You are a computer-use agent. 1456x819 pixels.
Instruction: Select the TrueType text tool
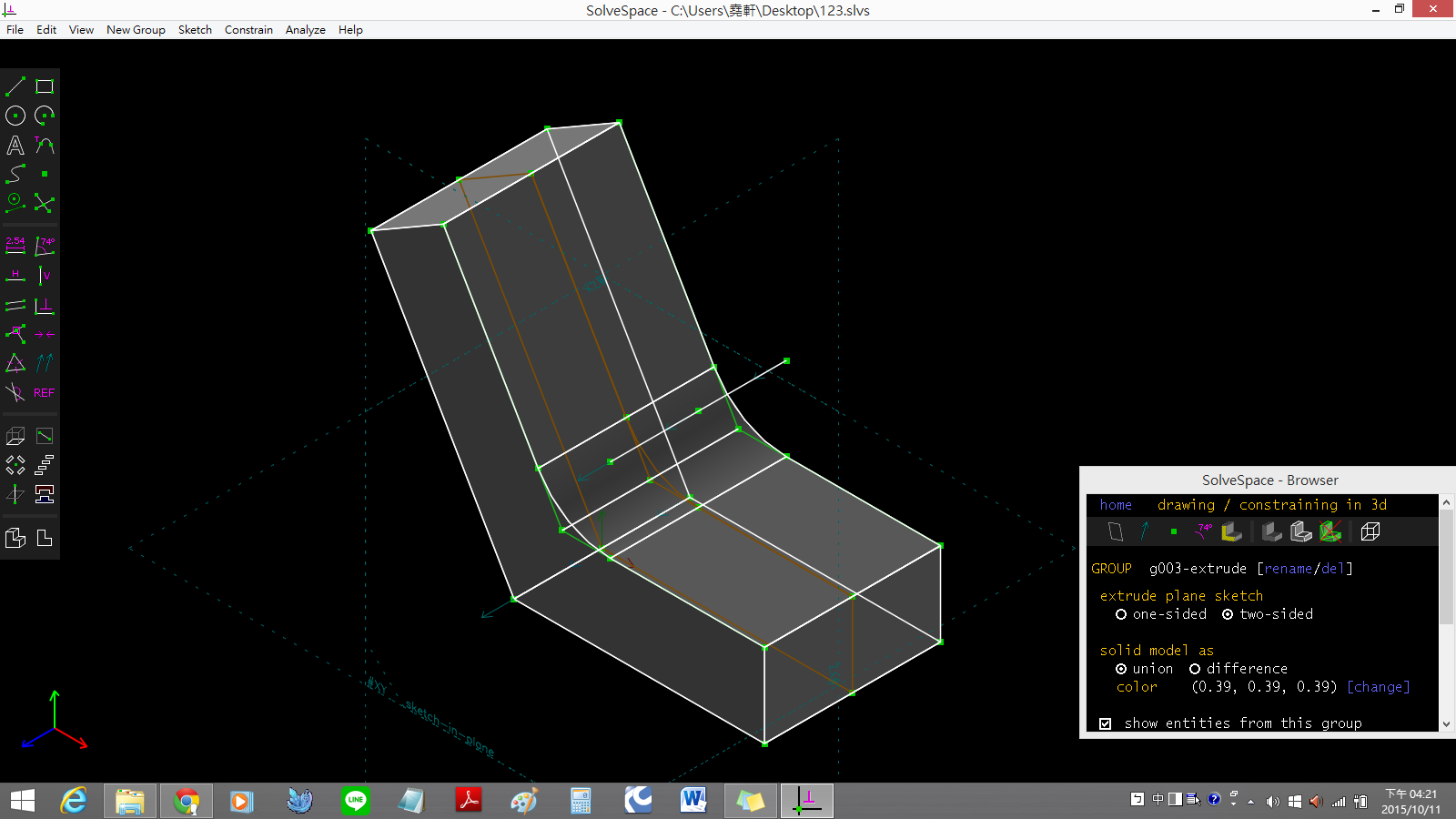pos(15,145)
